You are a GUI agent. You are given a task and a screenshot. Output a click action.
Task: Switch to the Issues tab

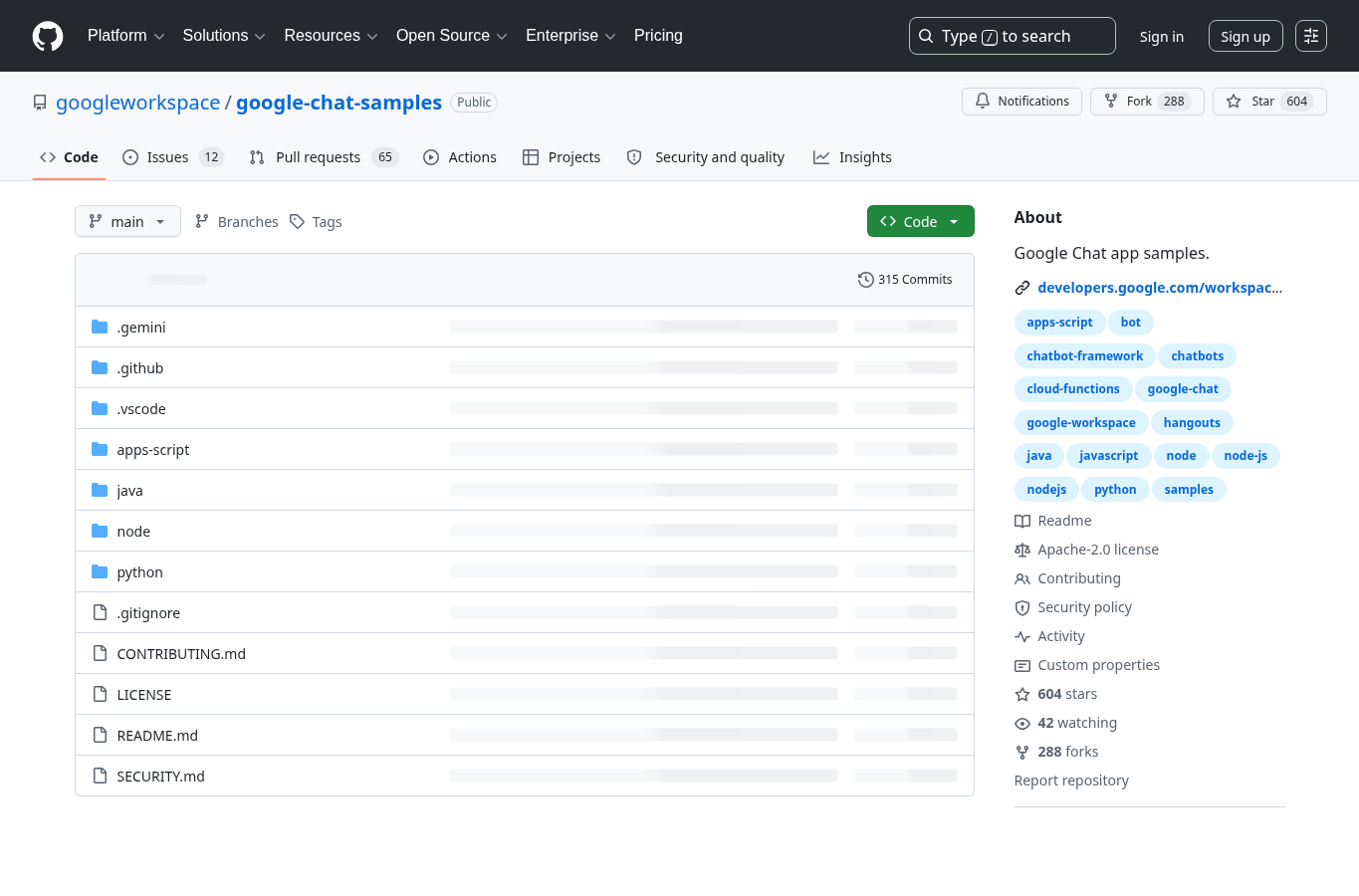click(173, 157)
